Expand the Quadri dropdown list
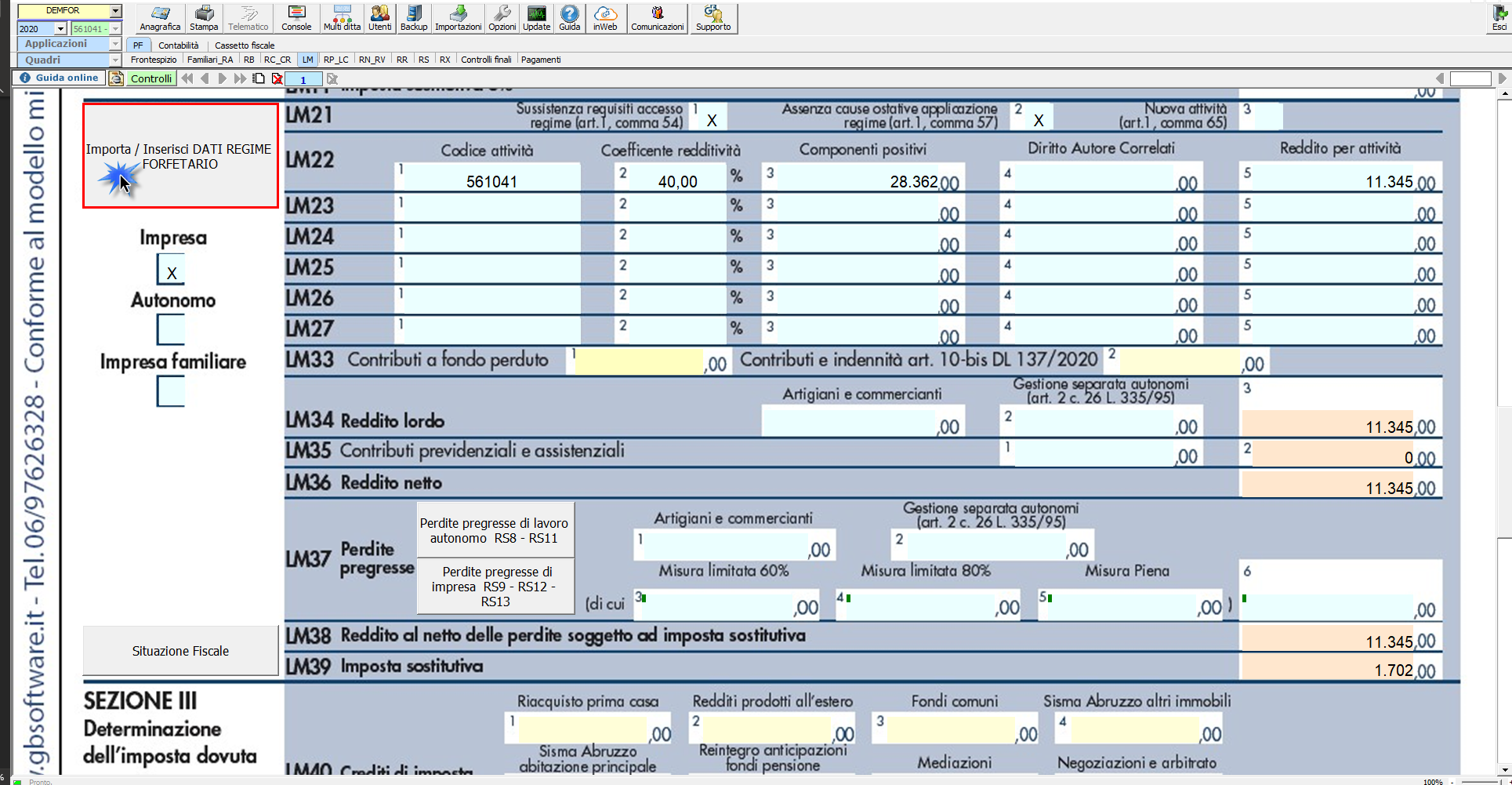The height and width of the screenshot is (785, 1512). [x=115, y=60]
